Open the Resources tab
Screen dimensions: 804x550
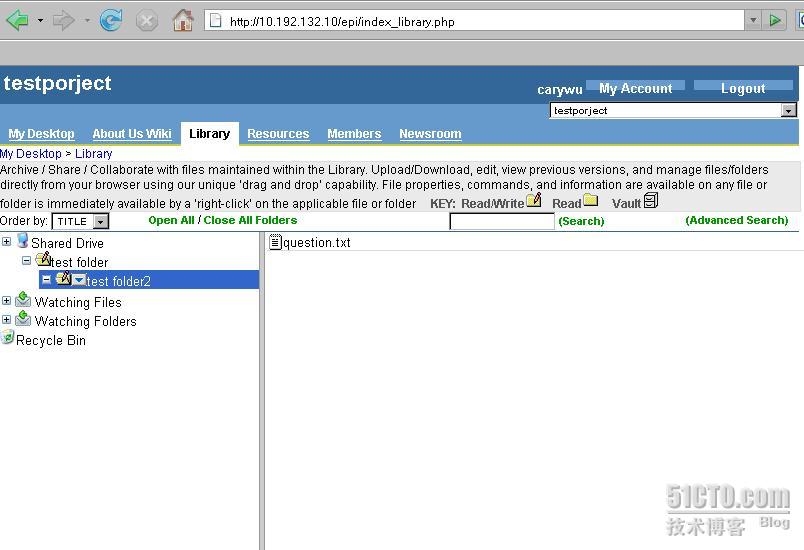point(278,134)
